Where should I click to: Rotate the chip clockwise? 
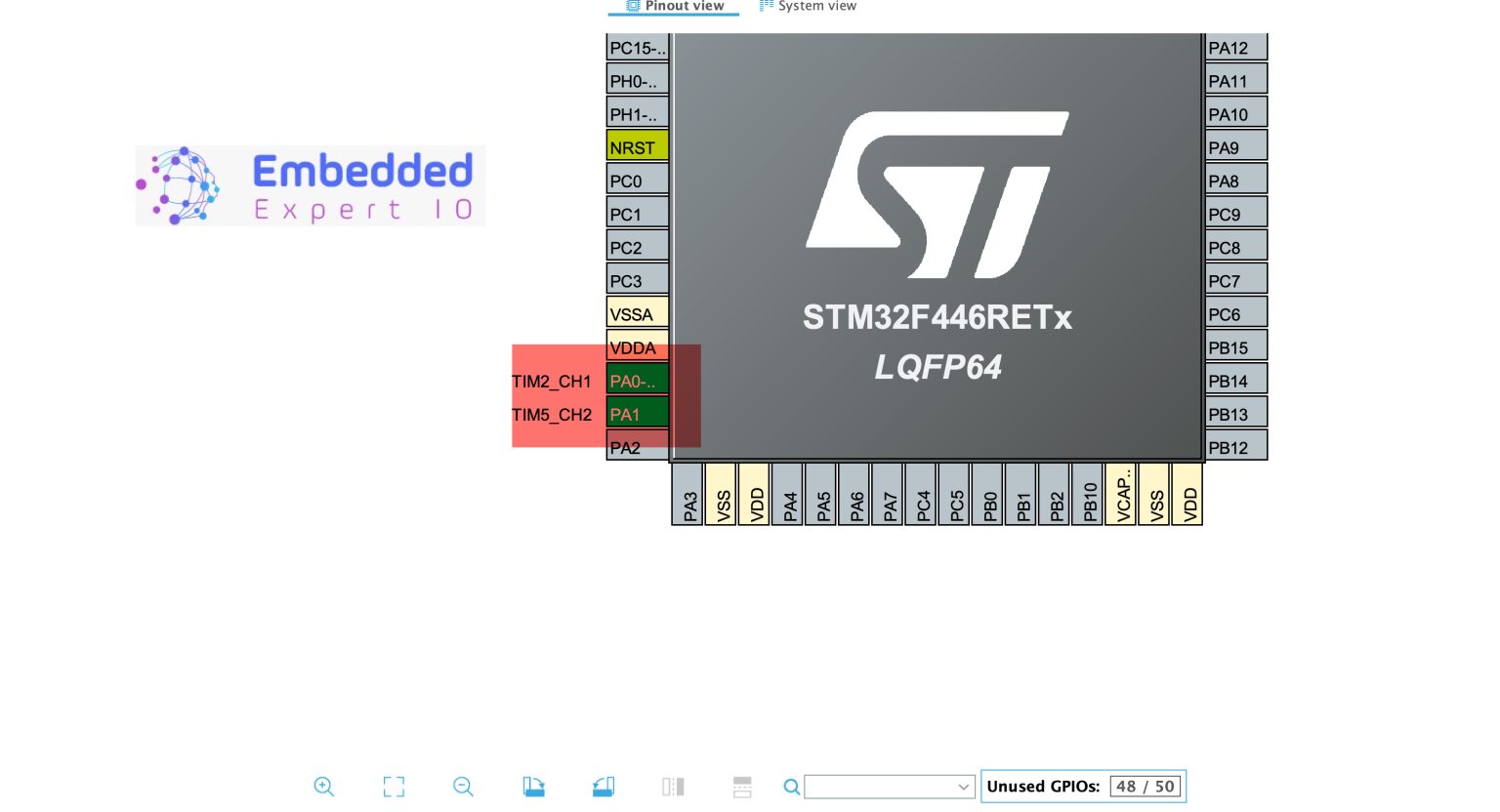tap(533, 787)
